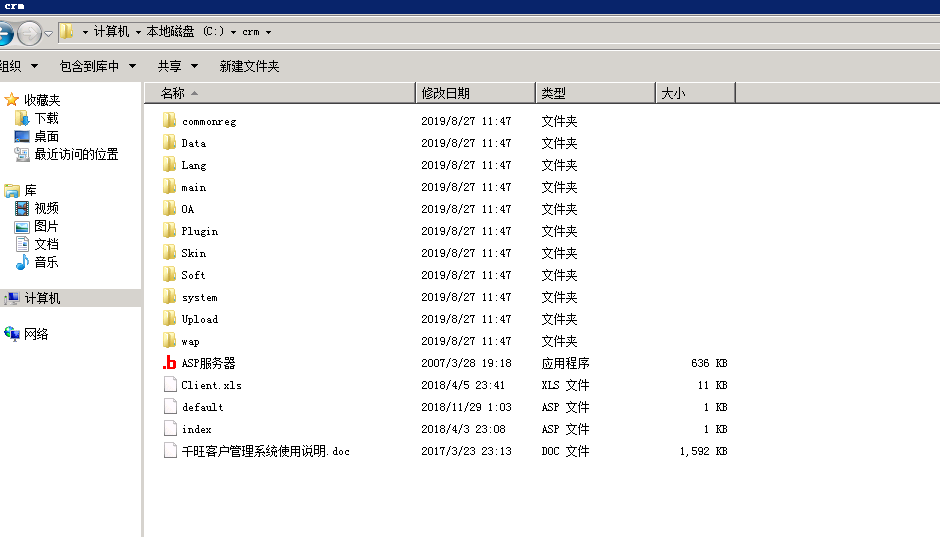Expand the arrow after 本地磁盘 (C:) in address bar
This screenshot has height=537, width=940.
coord(233,32)
